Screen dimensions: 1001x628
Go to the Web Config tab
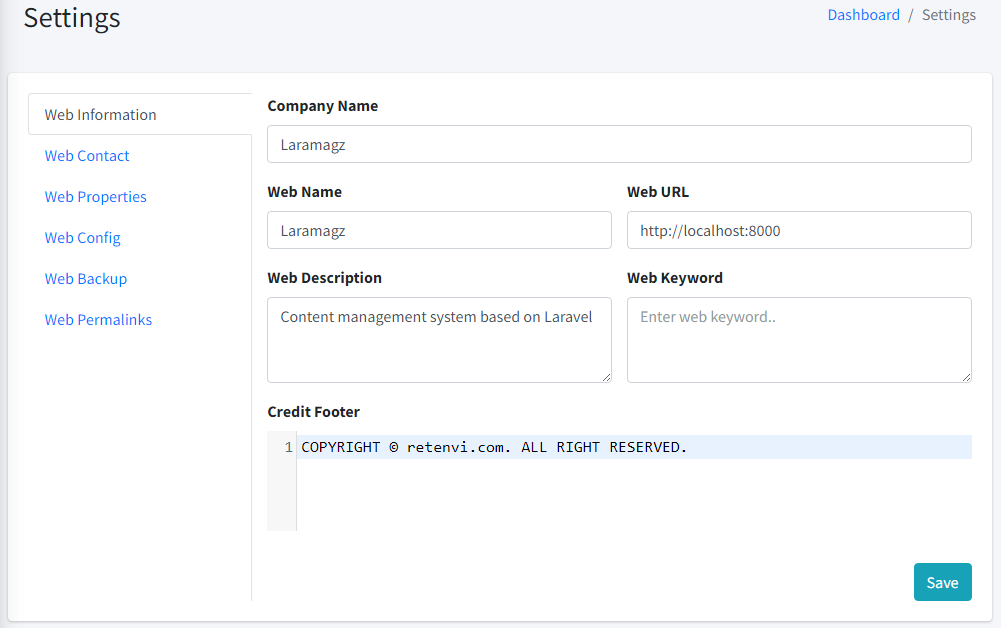pos(83,238)
